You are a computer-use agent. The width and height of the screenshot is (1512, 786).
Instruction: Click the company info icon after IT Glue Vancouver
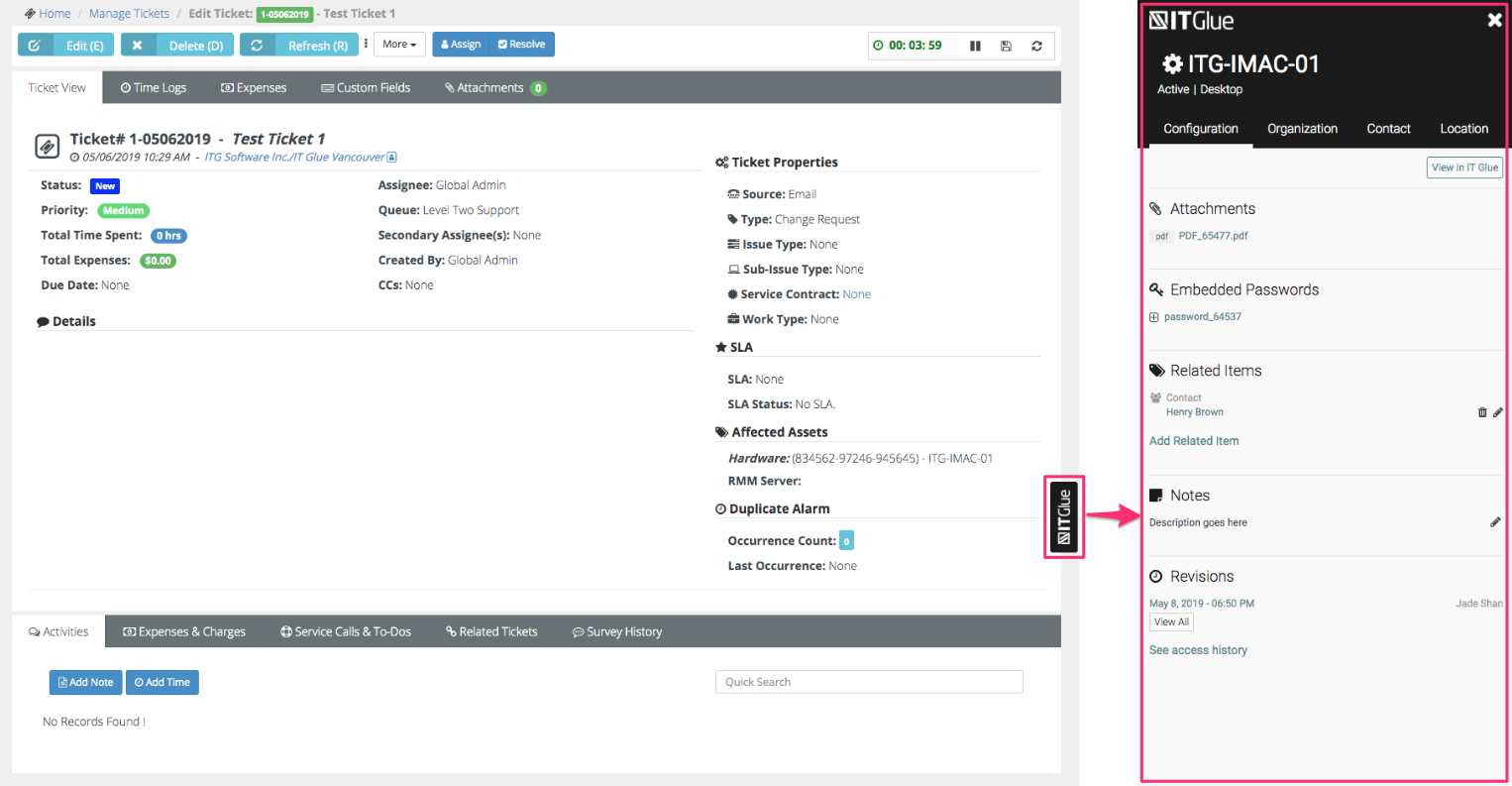click(x=392, y=158)
